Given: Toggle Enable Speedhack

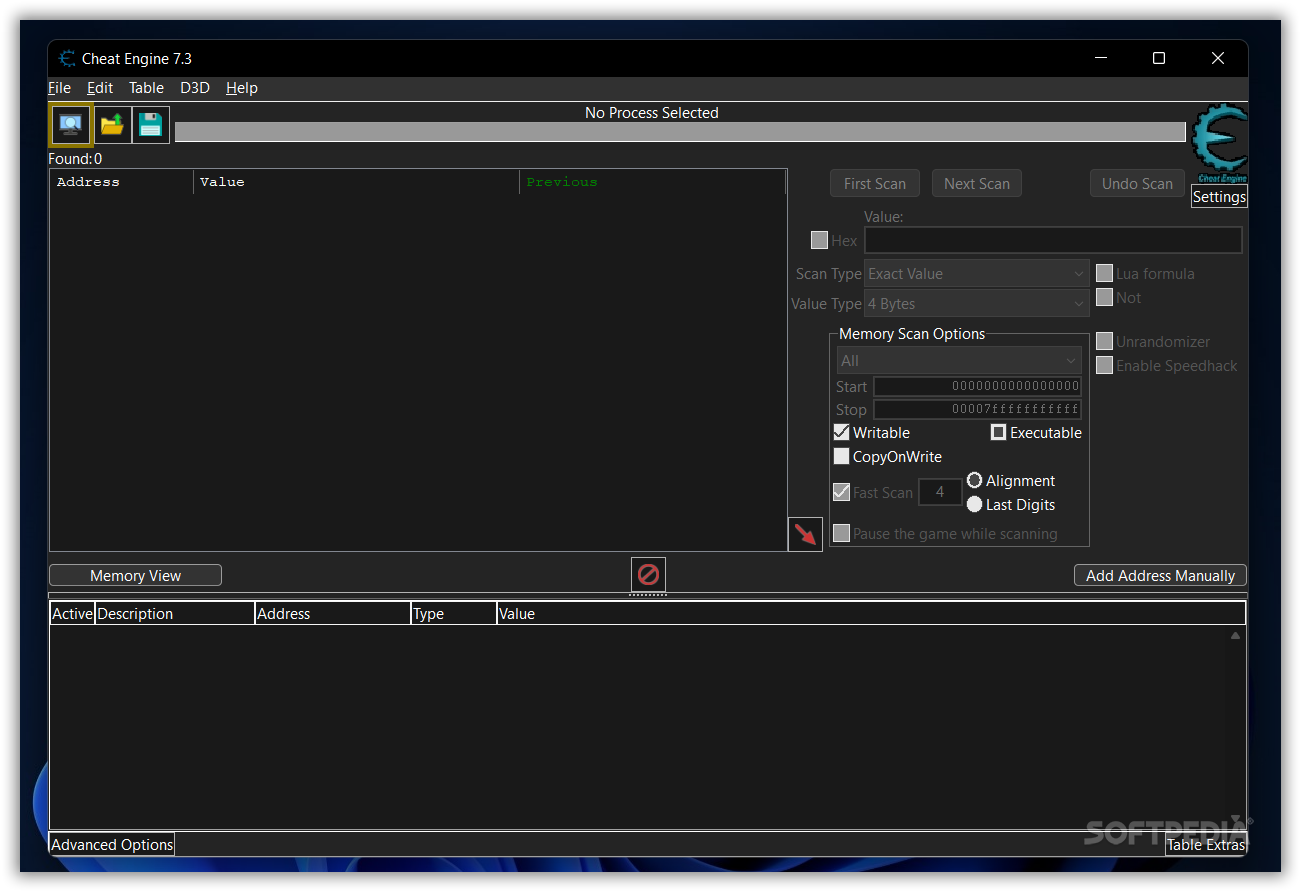Looking at the screenshot, I should [x=1104, y=365].
